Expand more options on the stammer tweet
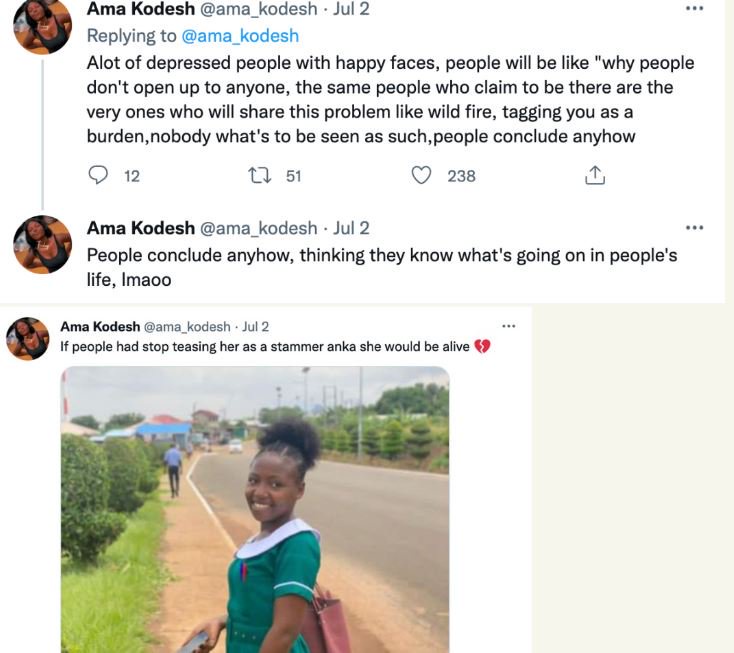The image size is (734, 653). tap(509, 326)
